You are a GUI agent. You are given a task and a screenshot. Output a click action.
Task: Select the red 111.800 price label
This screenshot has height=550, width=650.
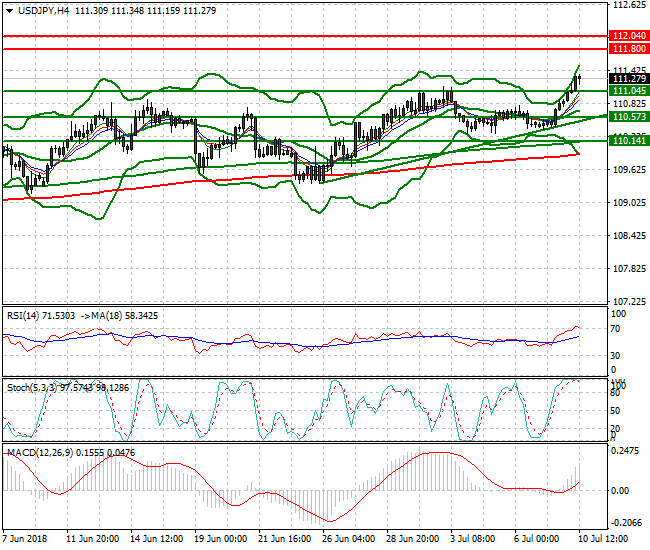pyautogui.click(x=628, y=48)
